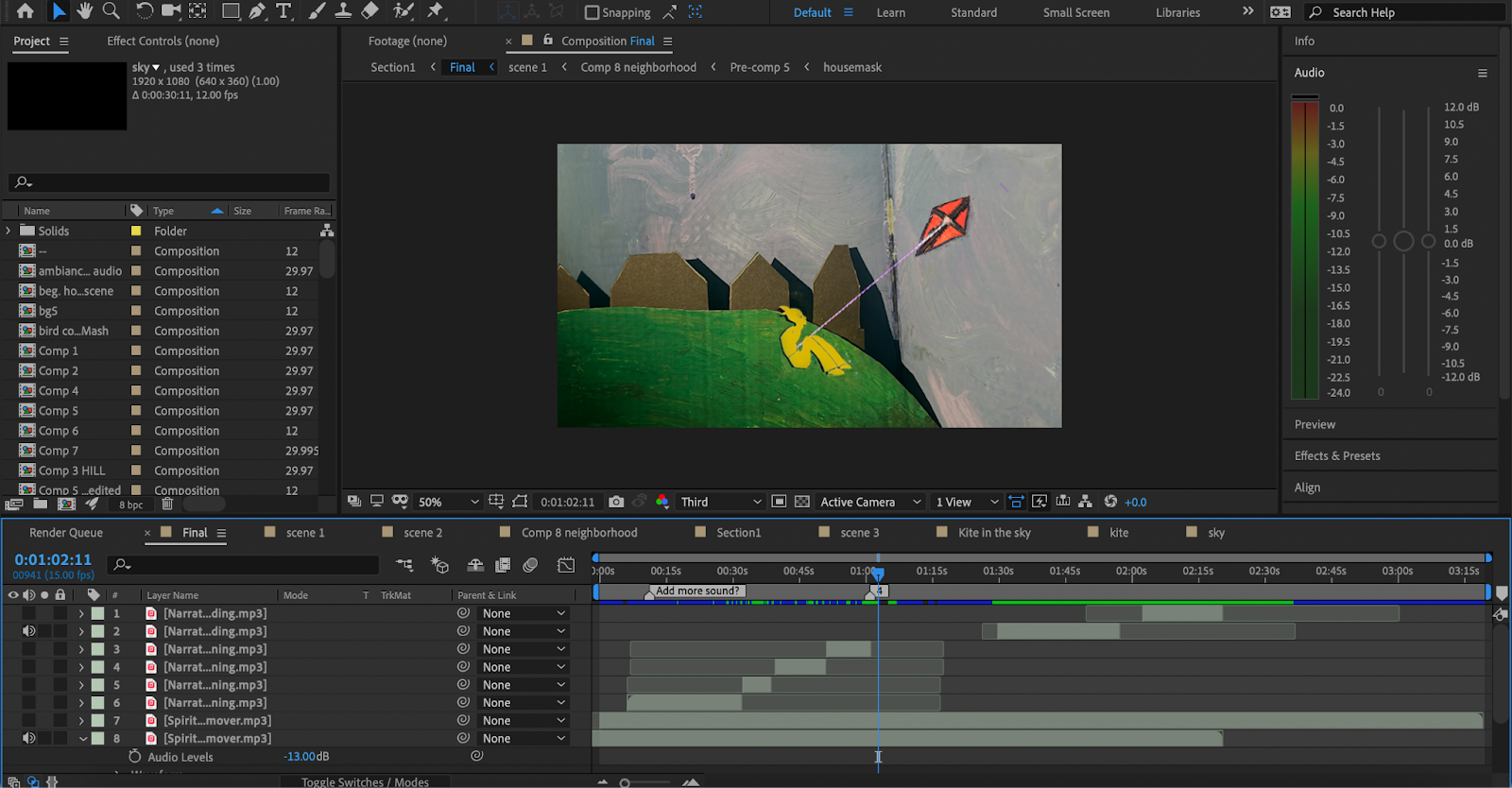Switch to scene 2 timeline tab

coord(423,533)
